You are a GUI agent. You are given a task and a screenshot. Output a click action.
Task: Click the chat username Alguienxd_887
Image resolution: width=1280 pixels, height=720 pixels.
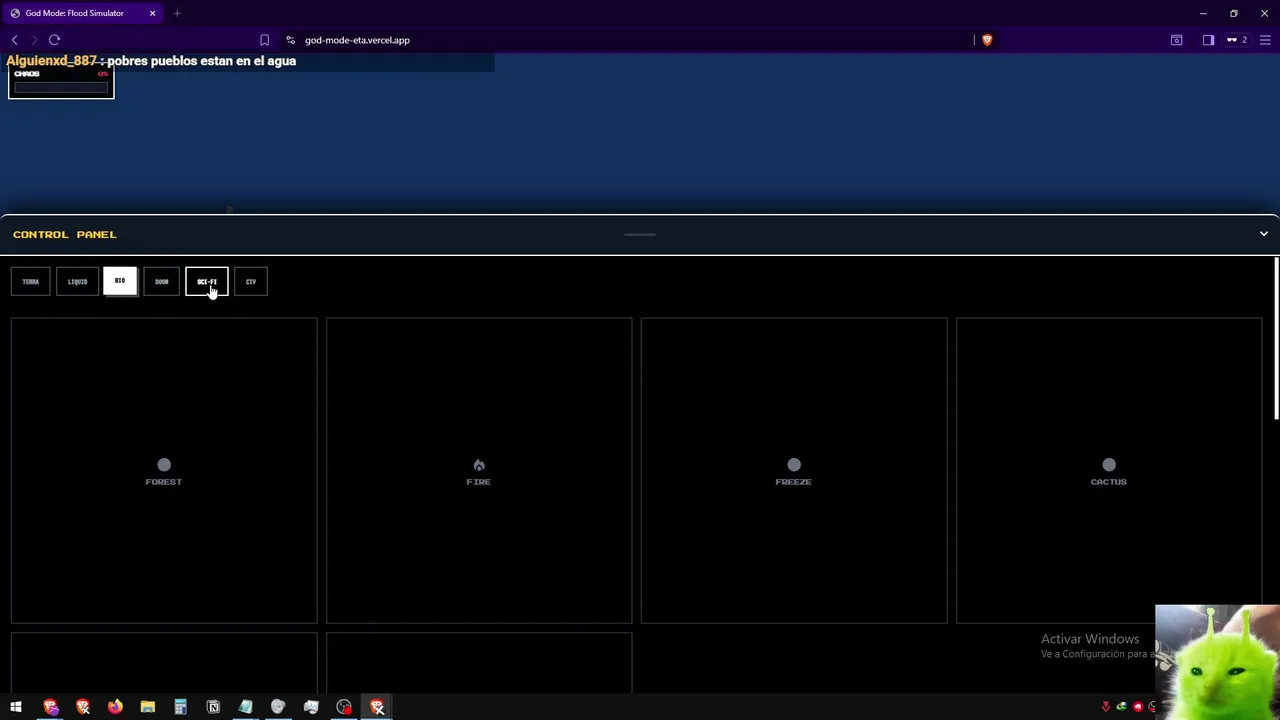pos(51,61)
